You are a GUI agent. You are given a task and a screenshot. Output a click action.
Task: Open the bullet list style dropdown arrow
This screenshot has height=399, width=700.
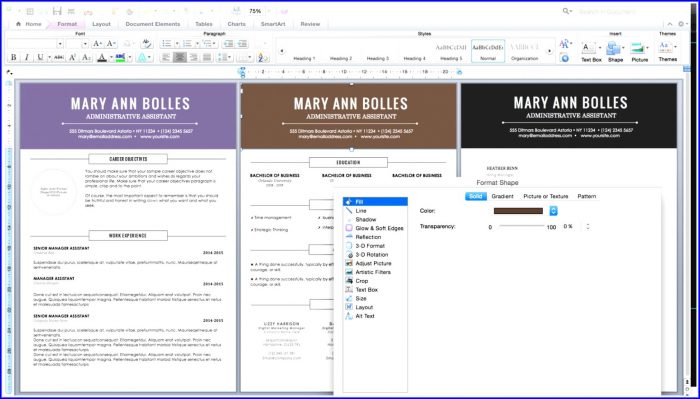(177, 44)
